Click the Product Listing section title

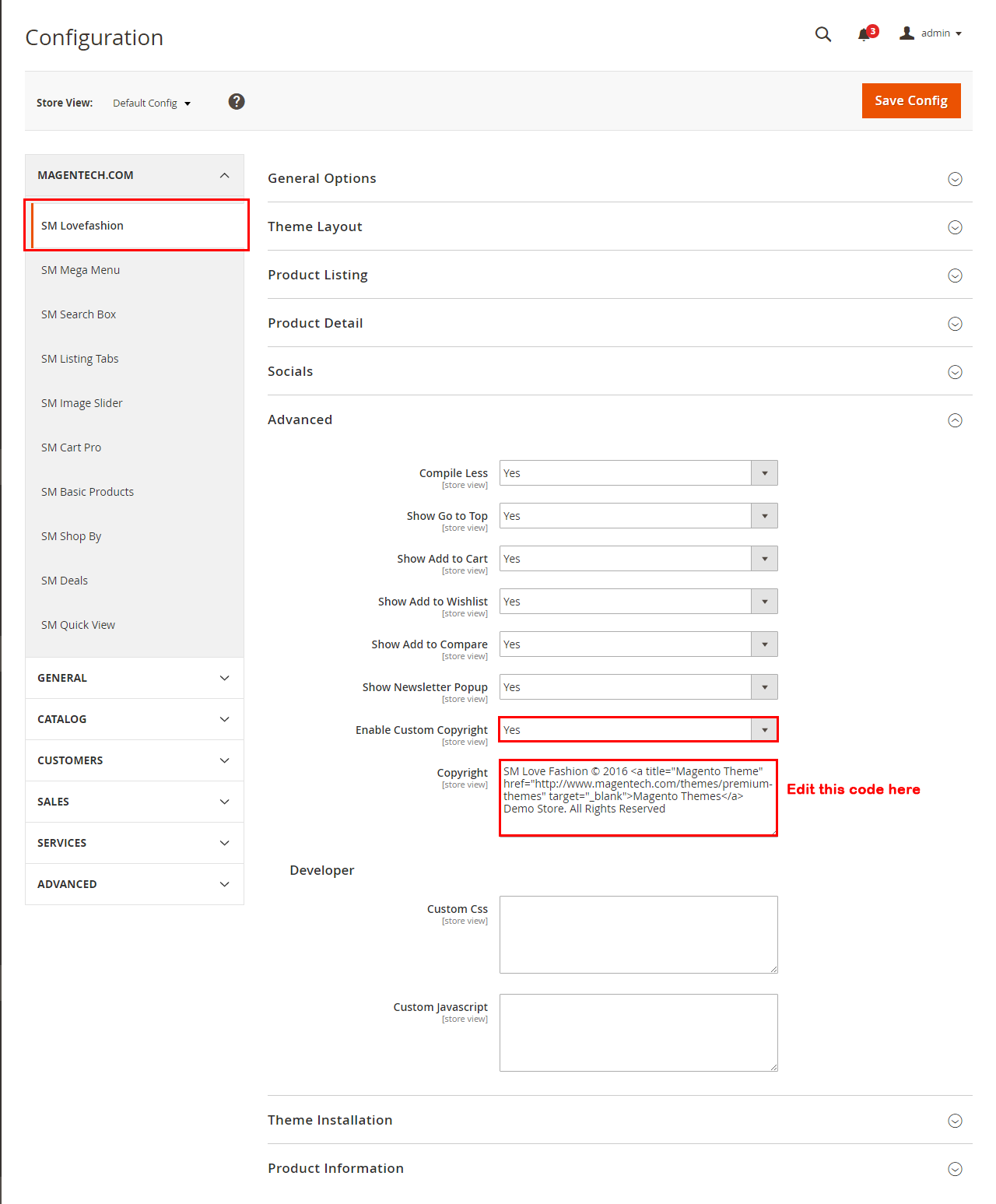pyautogui.click(x=317, y=275)
